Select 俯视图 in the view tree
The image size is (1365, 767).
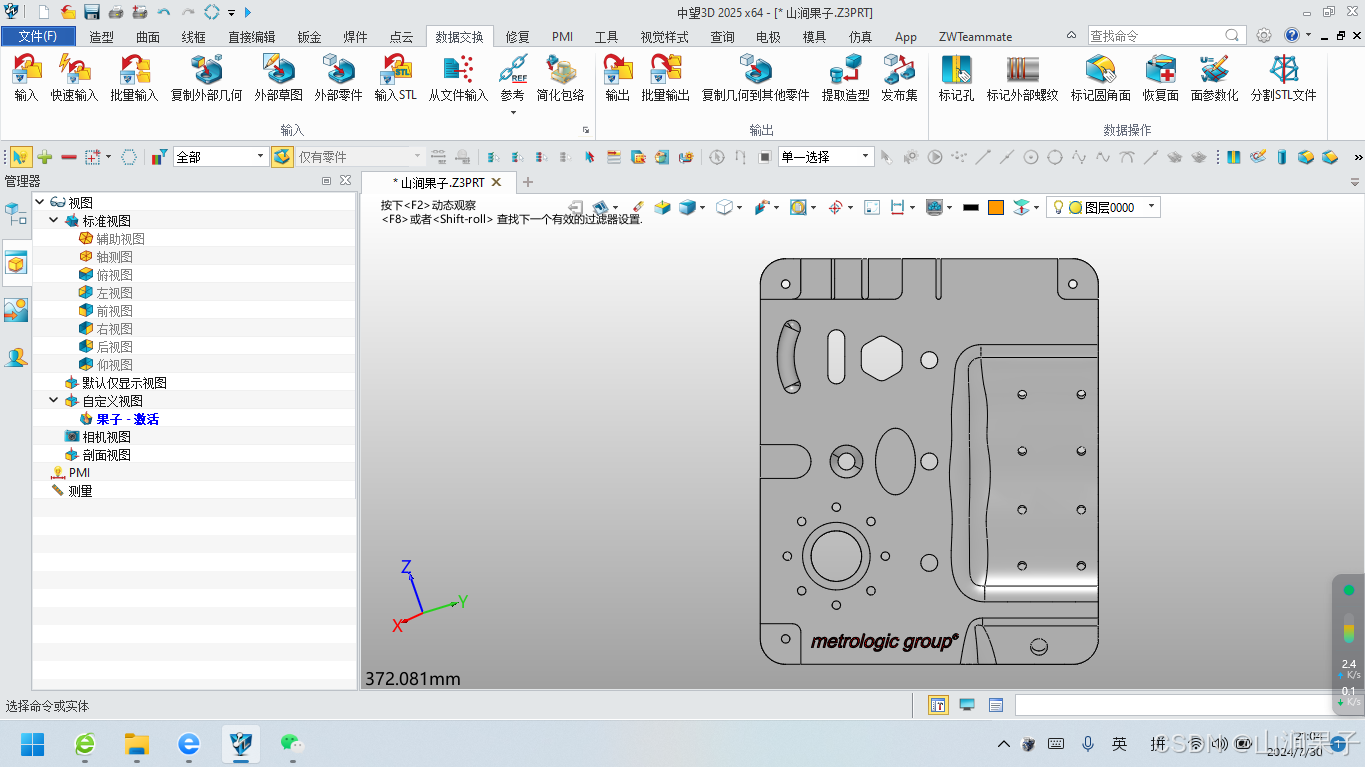(x=114, y=274)
